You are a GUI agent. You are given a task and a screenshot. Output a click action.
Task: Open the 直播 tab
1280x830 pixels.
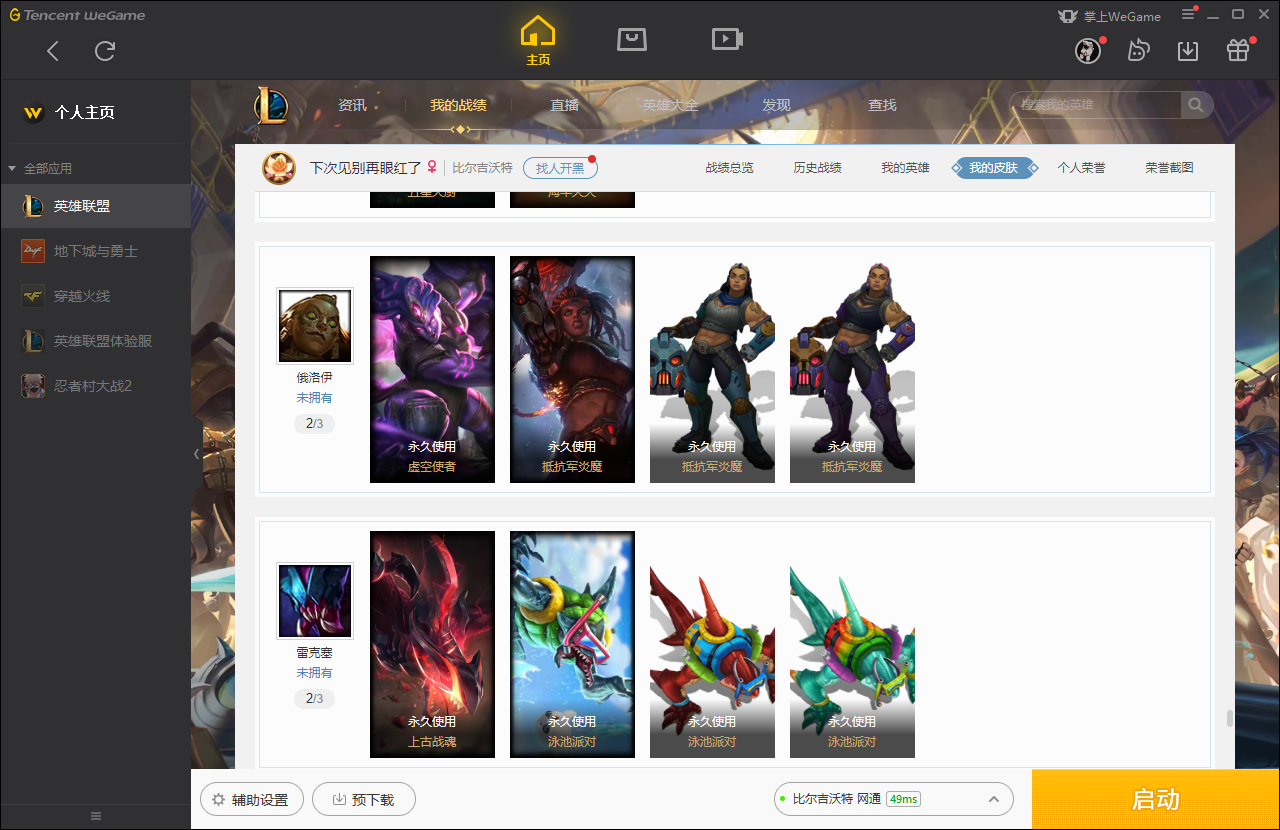[564, 105]
